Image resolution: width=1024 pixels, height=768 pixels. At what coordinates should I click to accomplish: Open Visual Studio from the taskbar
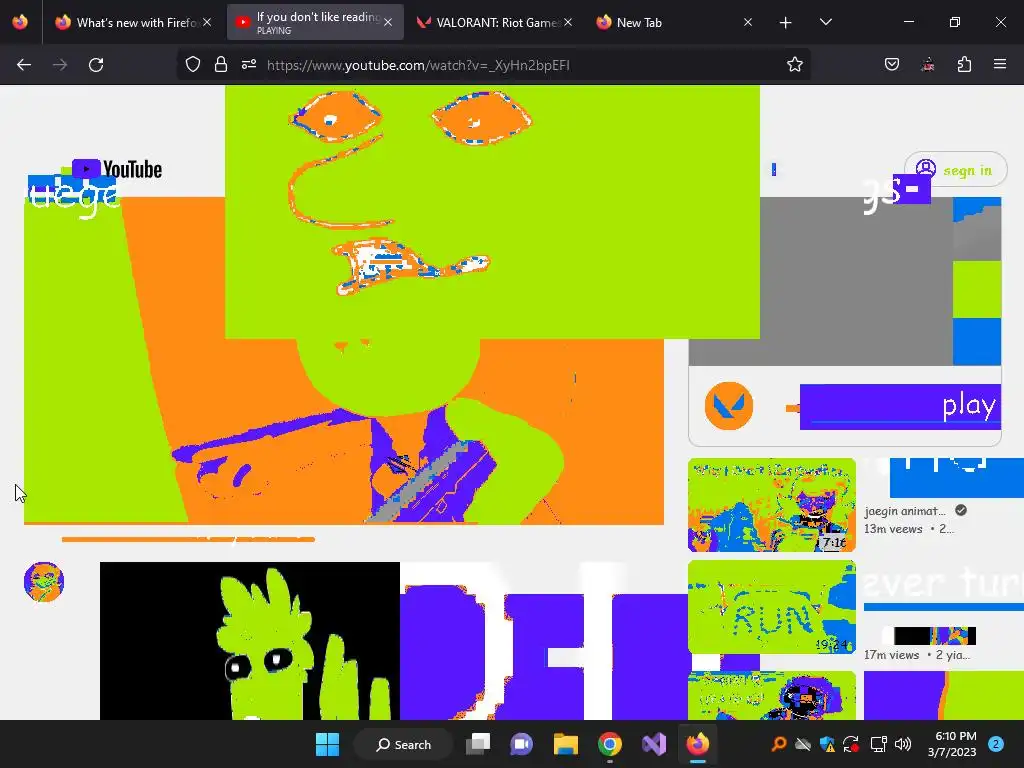[654, 744]
